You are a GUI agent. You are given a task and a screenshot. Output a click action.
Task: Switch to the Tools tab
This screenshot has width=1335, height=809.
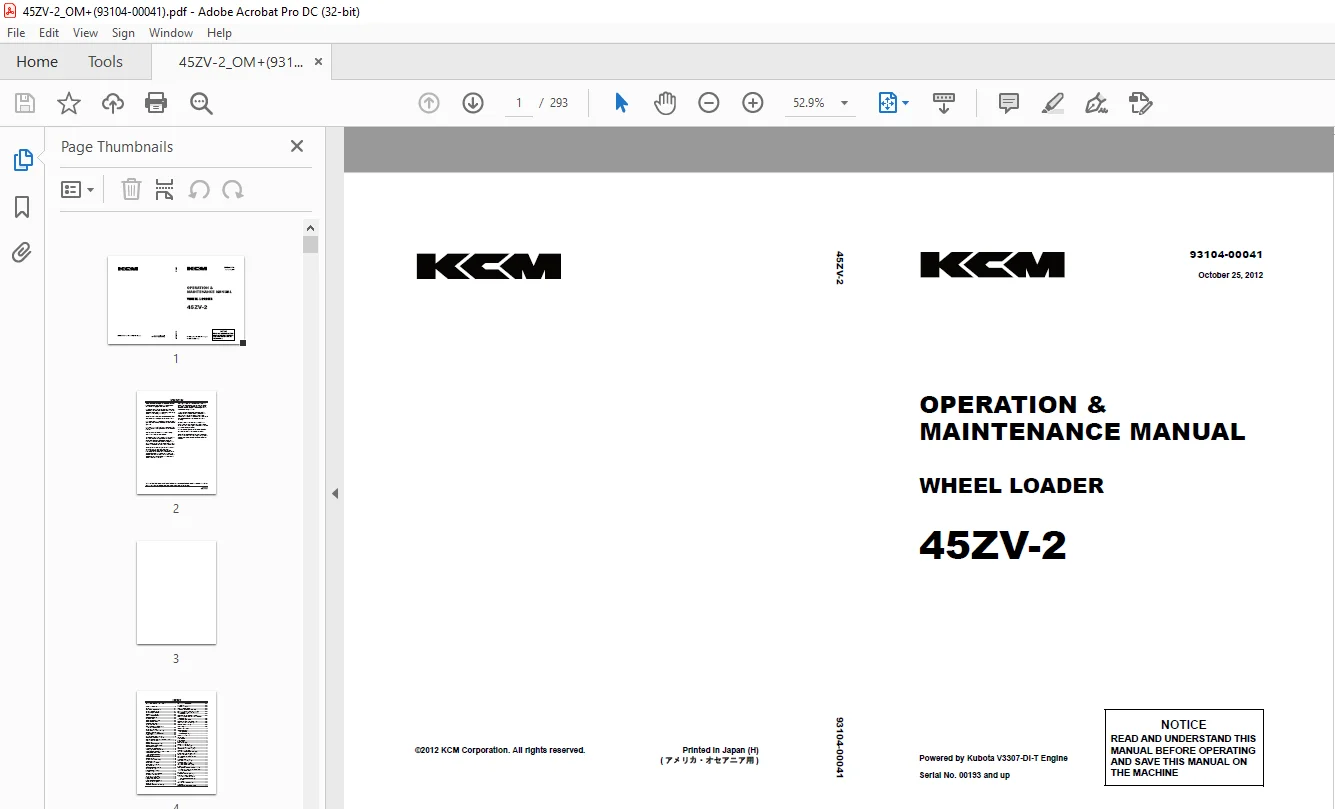point(105,62)
